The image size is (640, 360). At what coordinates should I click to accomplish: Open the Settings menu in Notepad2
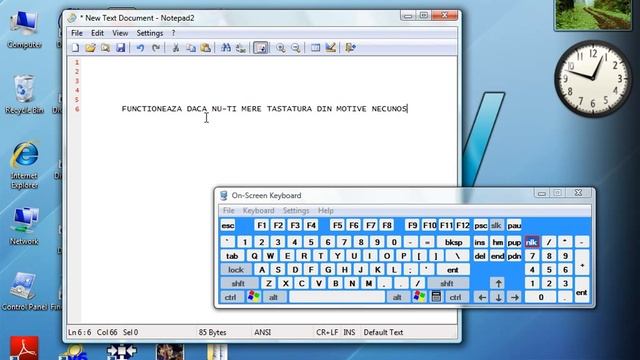149,33
